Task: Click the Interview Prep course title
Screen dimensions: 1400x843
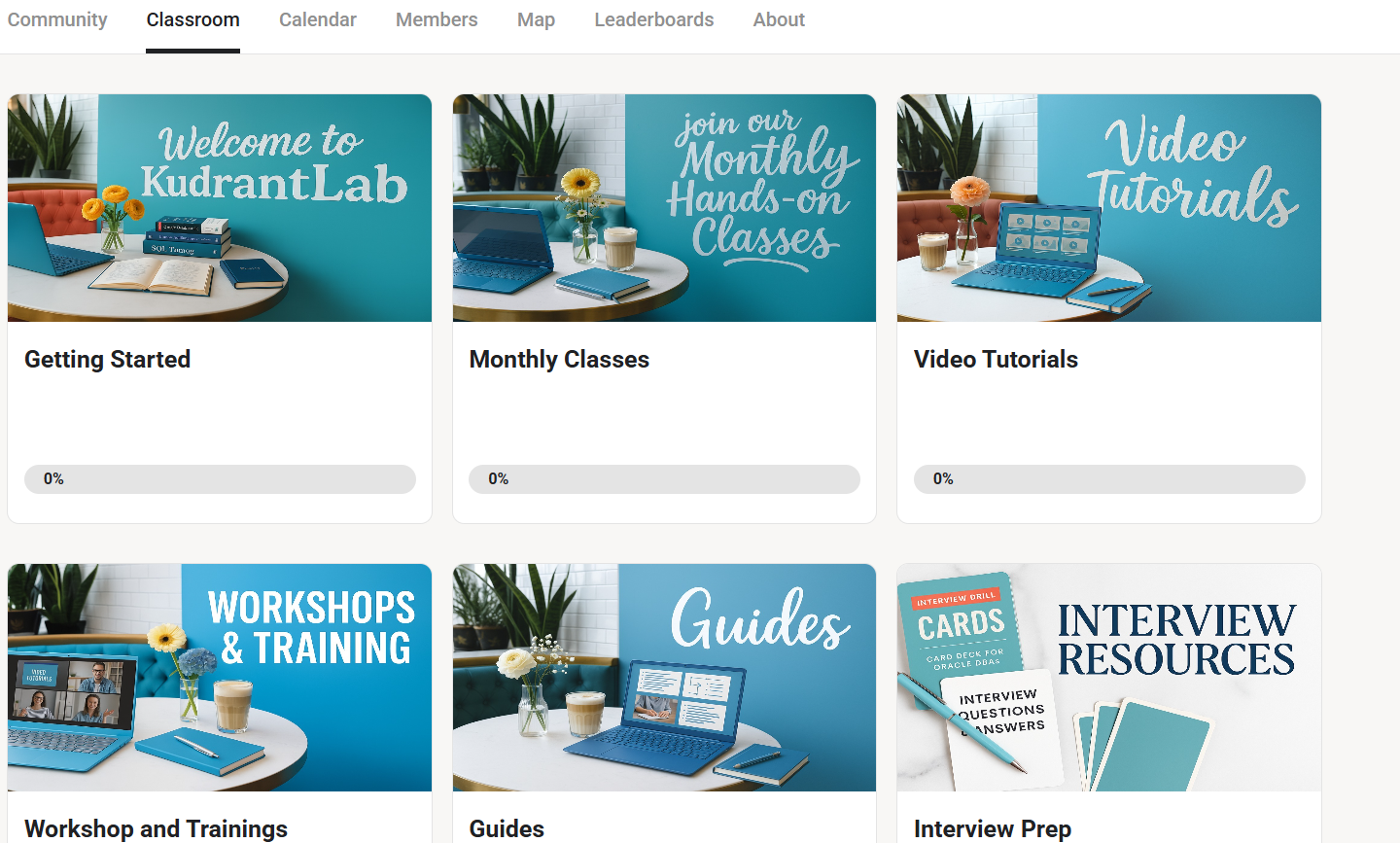Action: coord(993,829)
